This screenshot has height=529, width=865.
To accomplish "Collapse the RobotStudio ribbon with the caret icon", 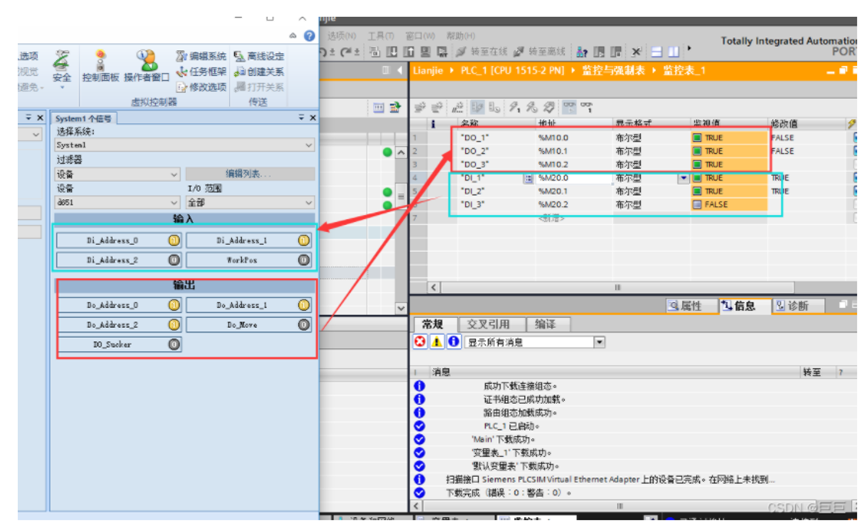I will [x=293, y=36].
